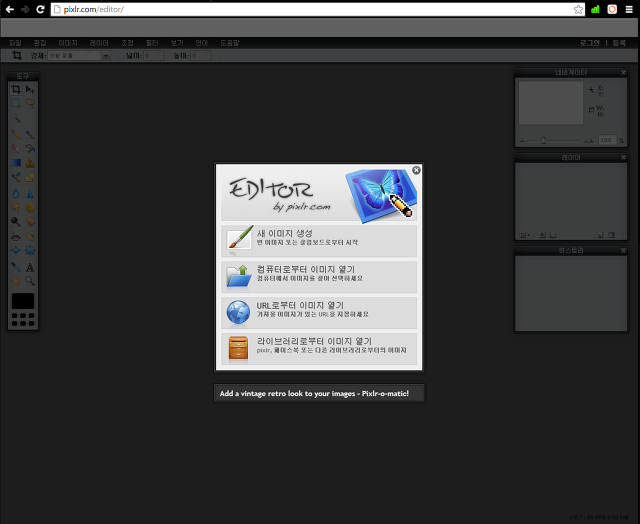This screenshot has width=640, height=524.
Task: Select the Pencil tool
Action: click(16, 134)
